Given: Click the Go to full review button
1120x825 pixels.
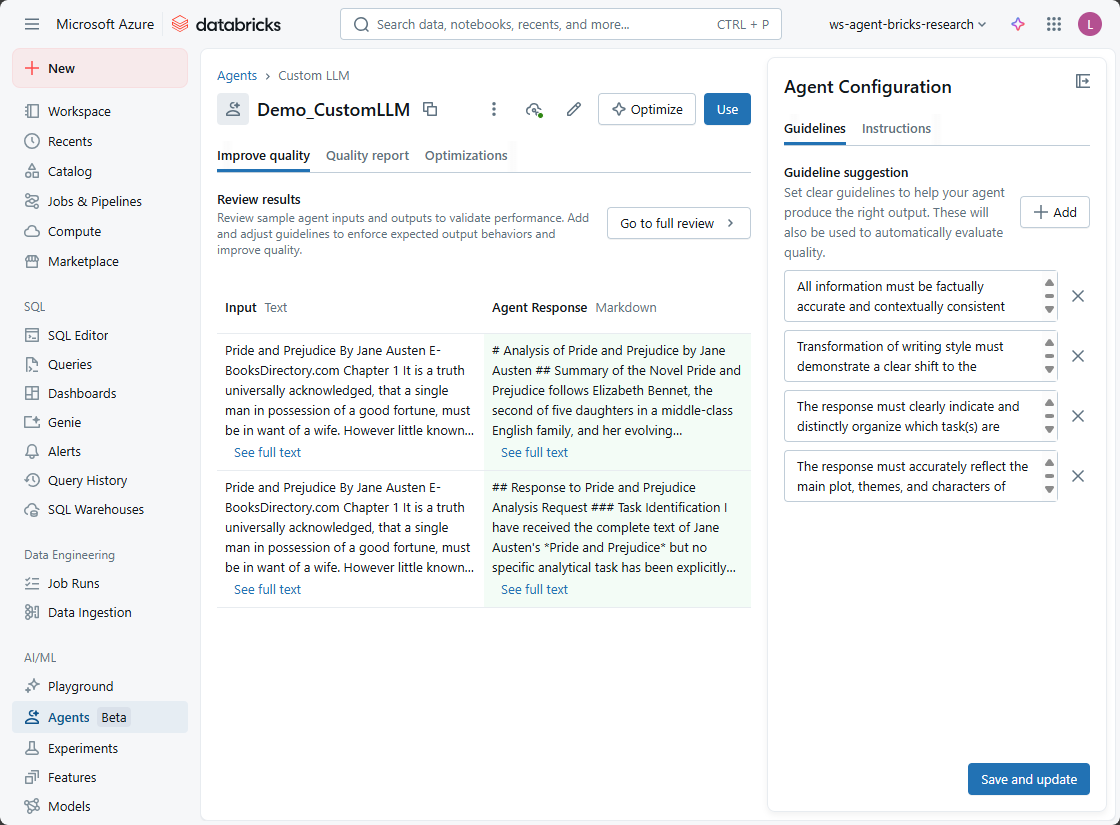Looking at the screenshot, I should [678, 223].
